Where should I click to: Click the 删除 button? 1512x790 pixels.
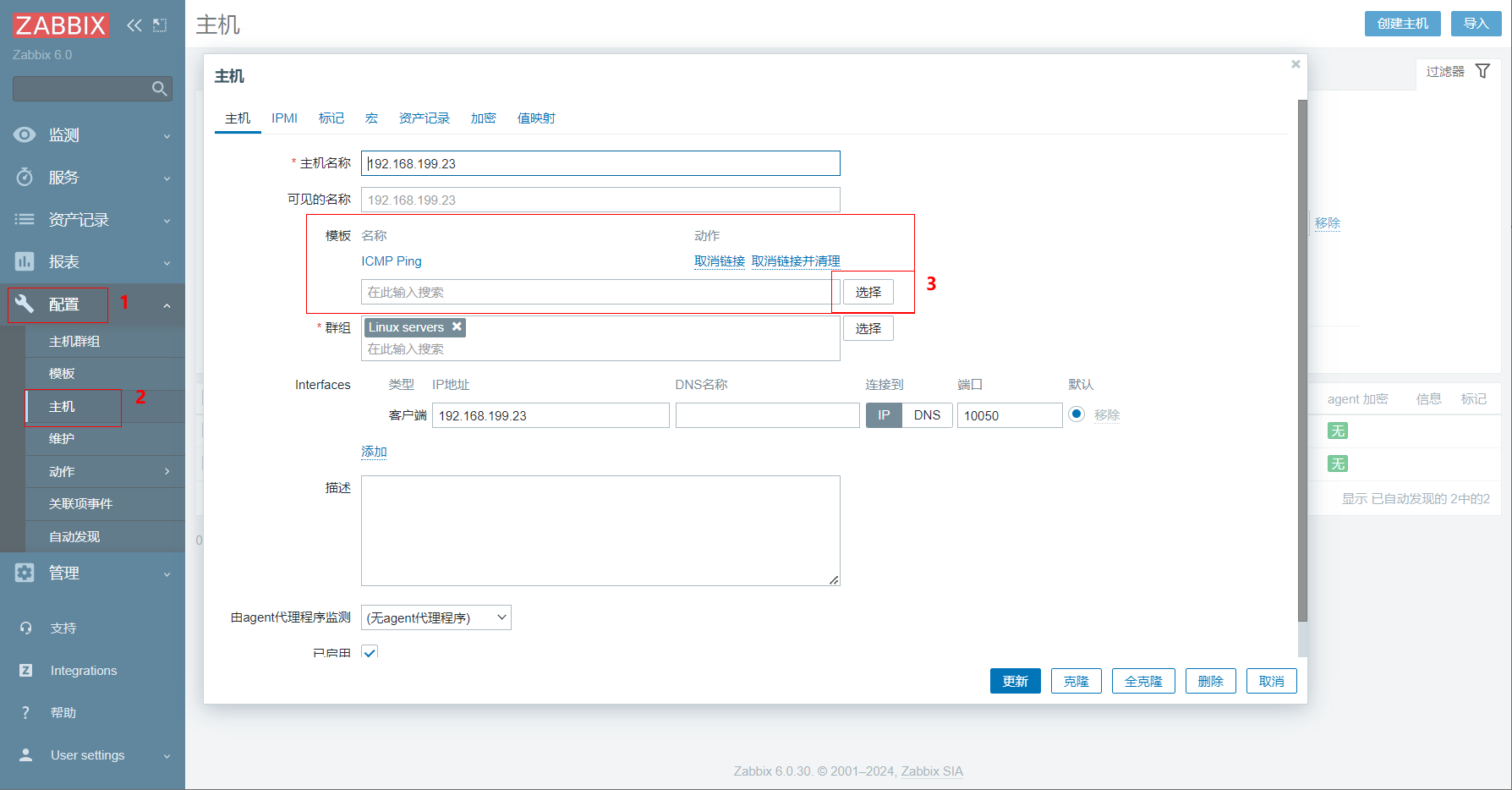[x=1211, y=681]
